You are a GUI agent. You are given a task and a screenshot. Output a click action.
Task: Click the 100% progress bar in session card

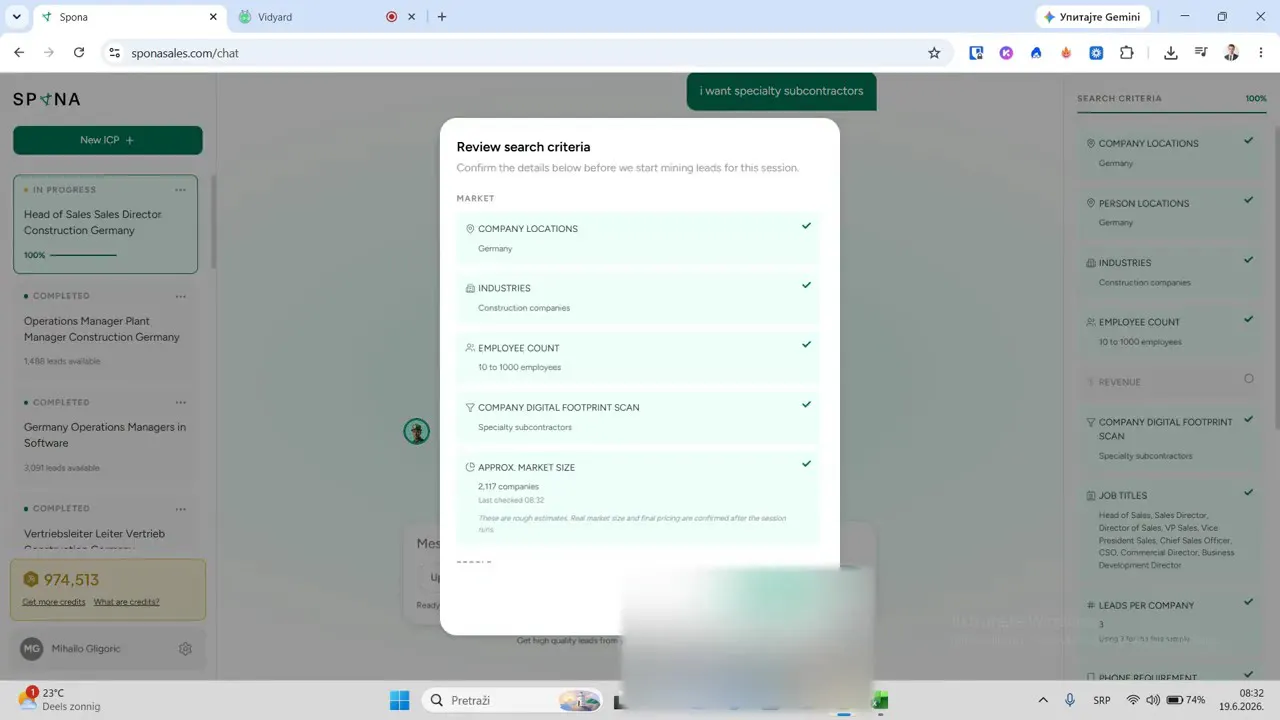(83, 255)
